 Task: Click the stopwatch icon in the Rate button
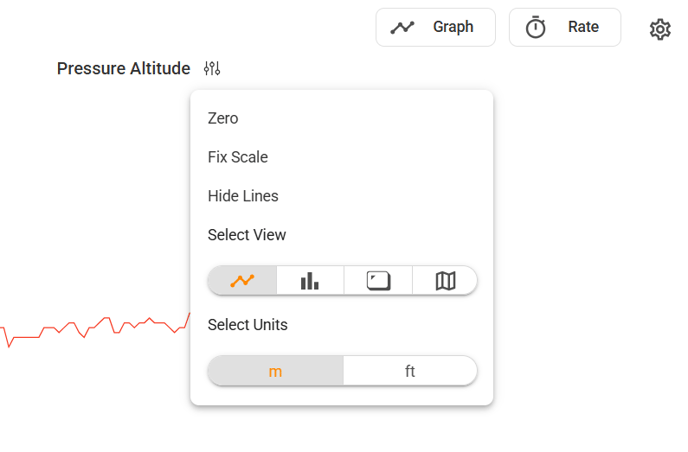tap(535, 27)
